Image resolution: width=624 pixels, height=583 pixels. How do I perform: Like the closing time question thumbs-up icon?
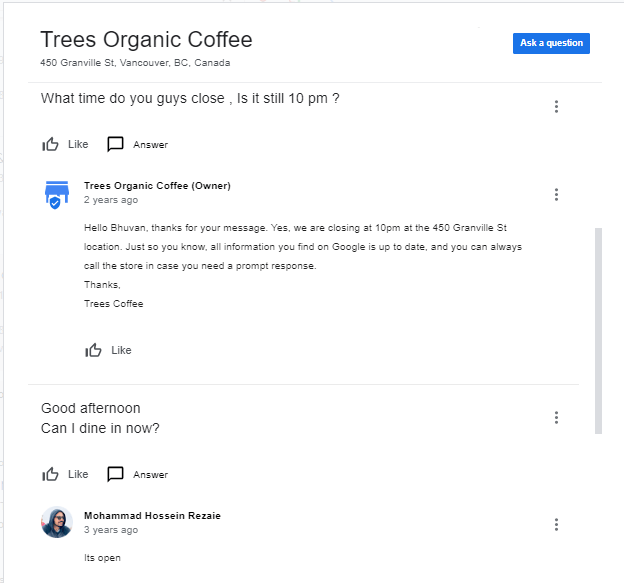click(51, 144)
